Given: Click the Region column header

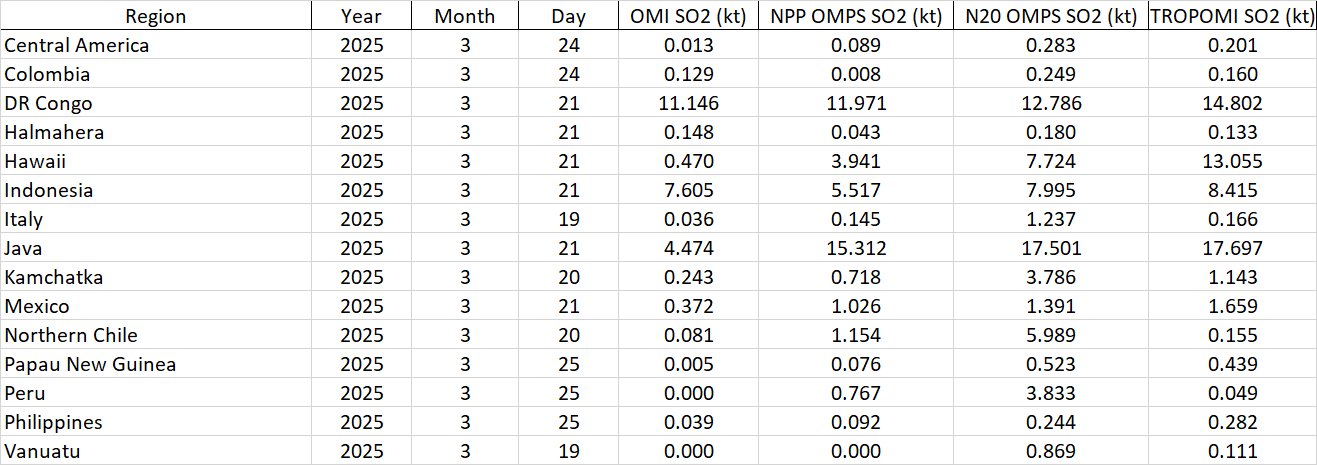Looking at the screenshot, I should point(155,16).
